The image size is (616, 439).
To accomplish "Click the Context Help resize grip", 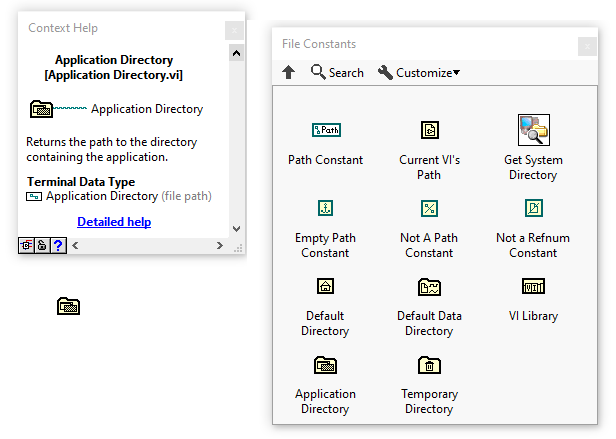I will [238, 248].
